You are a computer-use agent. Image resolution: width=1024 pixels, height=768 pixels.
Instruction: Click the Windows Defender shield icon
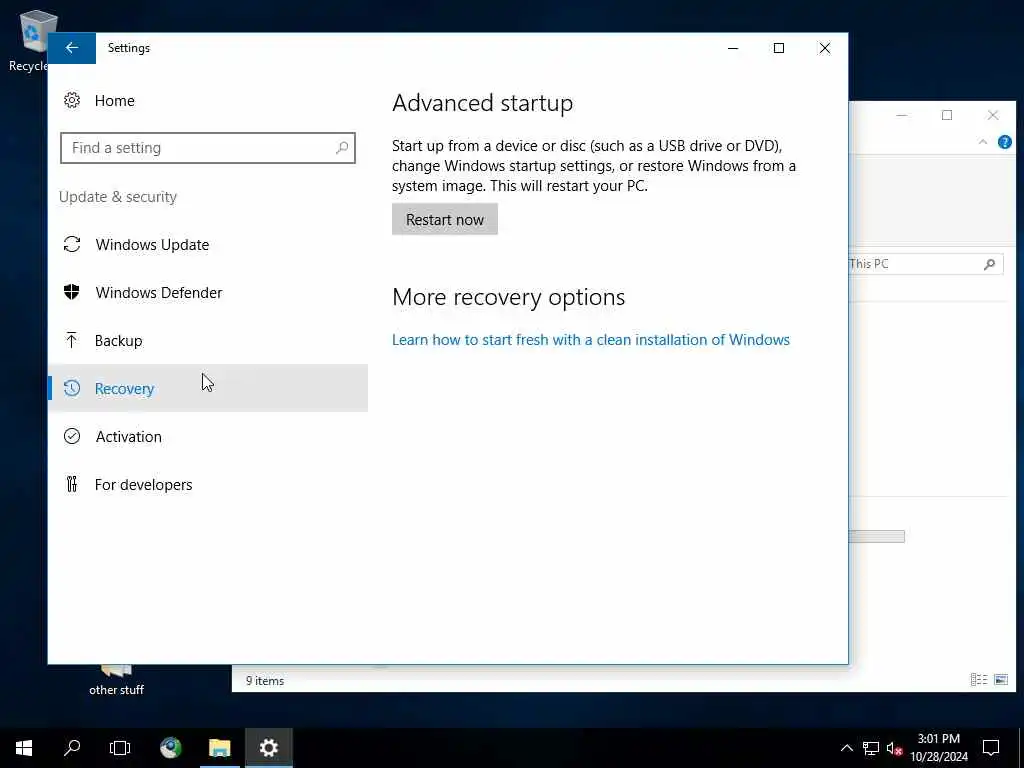(72, 292)
